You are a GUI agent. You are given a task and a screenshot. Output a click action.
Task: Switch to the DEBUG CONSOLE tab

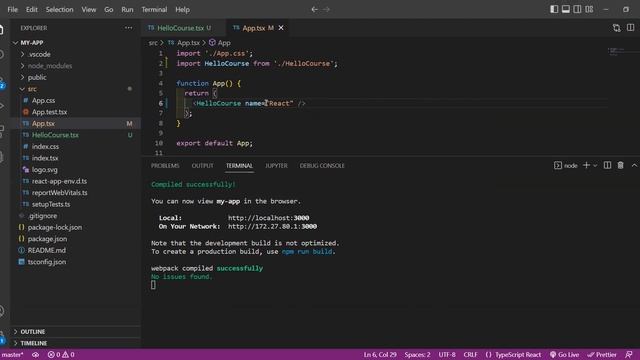tap(322, 166)
